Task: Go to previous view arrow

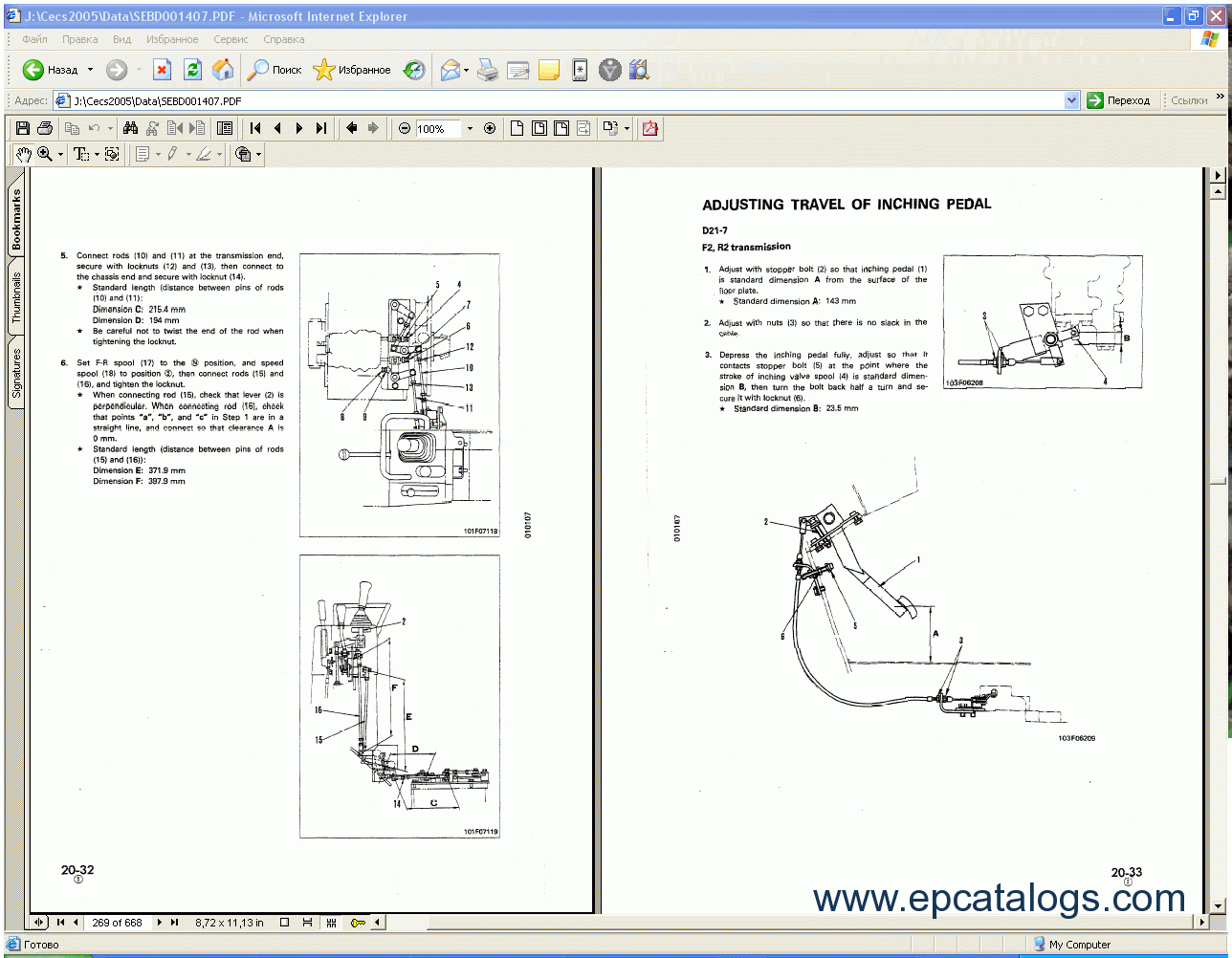Action: [351, 128]
